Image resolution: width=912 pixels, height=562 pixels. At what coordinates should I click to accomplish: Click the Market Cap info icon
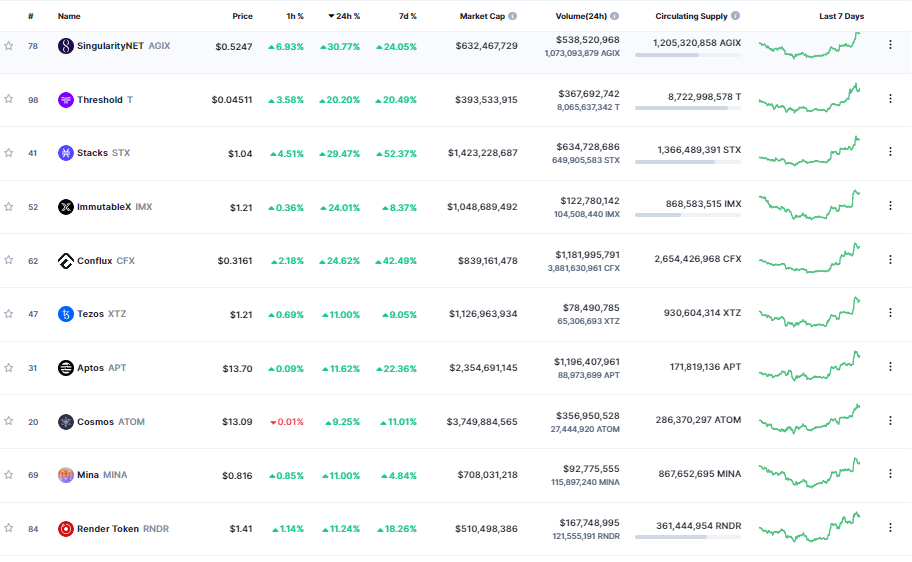tap(513, 17)
